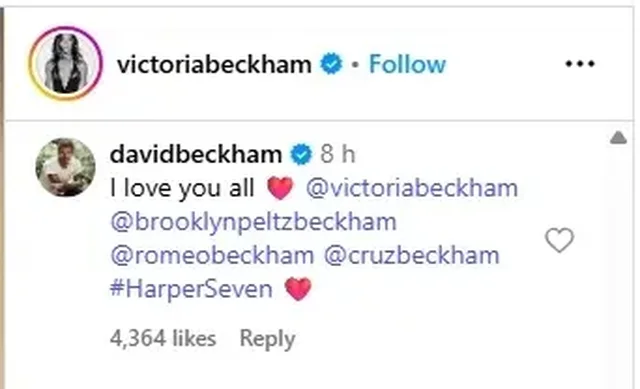Click the red heart emoji after 'all'
This screenshot has height=389, width=640.
[280, 188]
